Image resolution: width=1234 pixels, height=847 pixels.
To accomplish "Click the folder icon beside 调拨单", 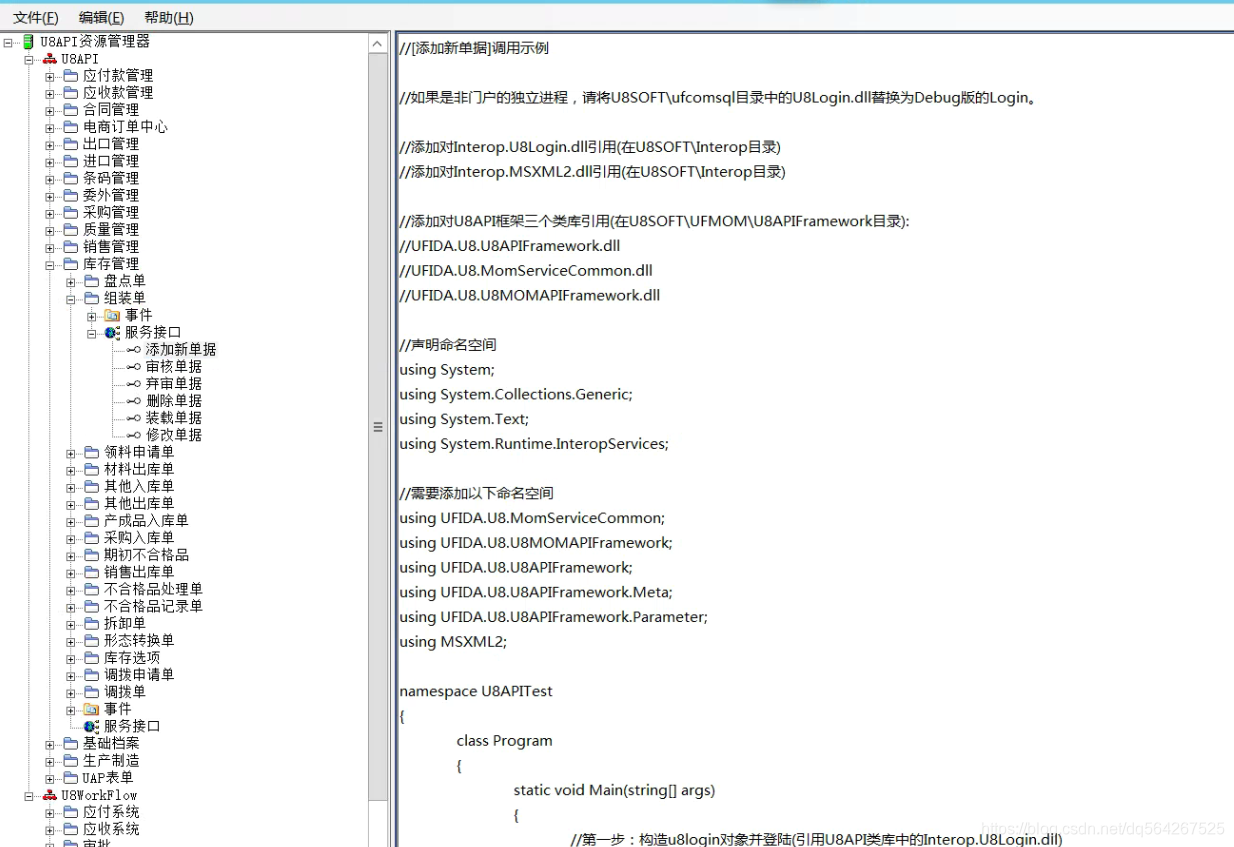I will coord(91,692).
